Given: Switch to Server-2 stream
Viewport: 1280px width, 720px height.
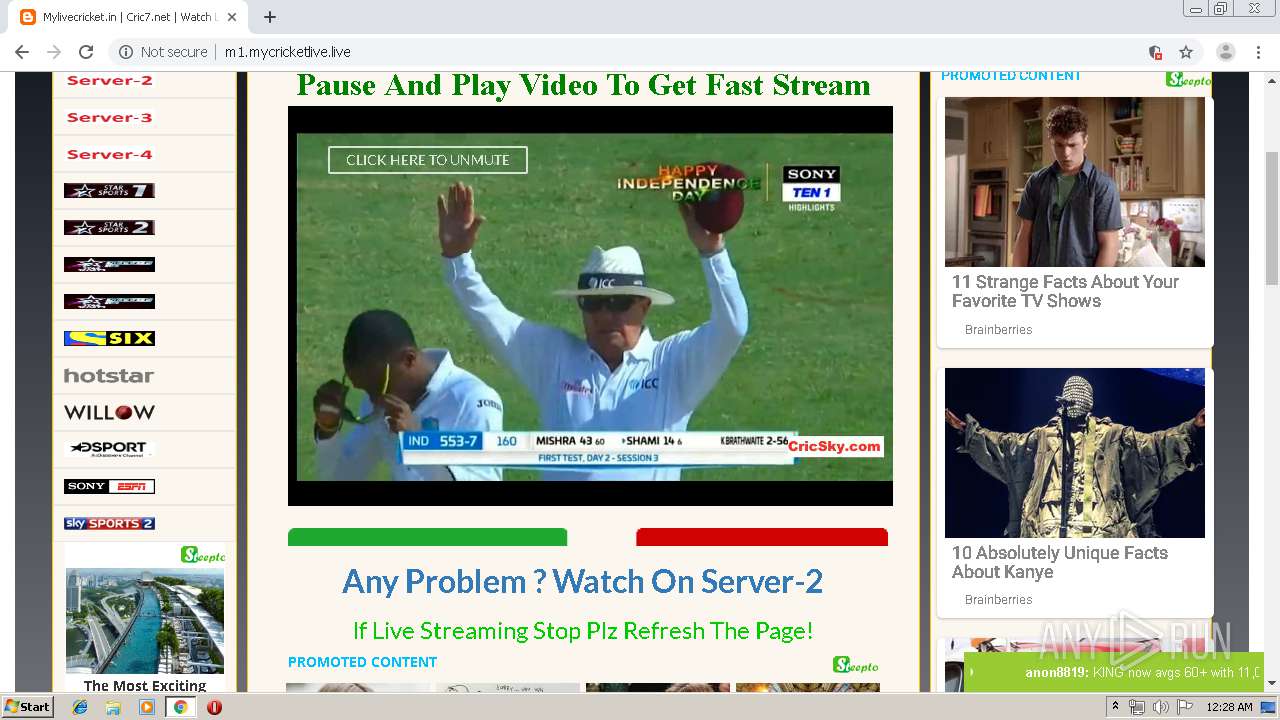Looking at the screenshot, I should pyautogui.click(x=109, y=80).
